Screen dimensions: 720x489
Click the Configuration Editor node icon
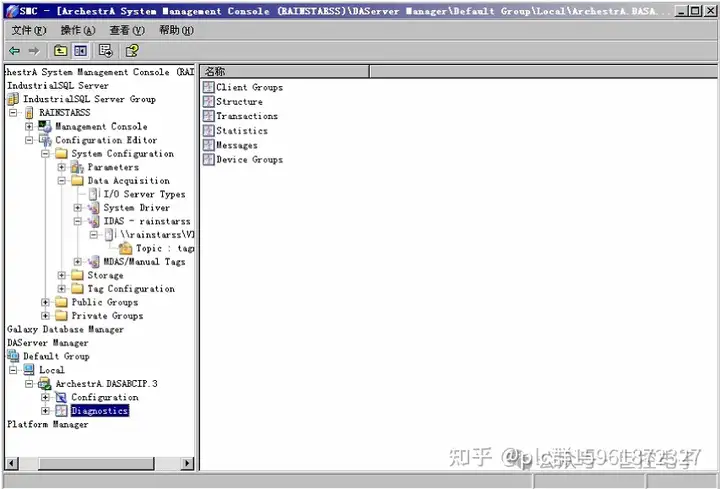pyautogui.click(x=45, y=140)
